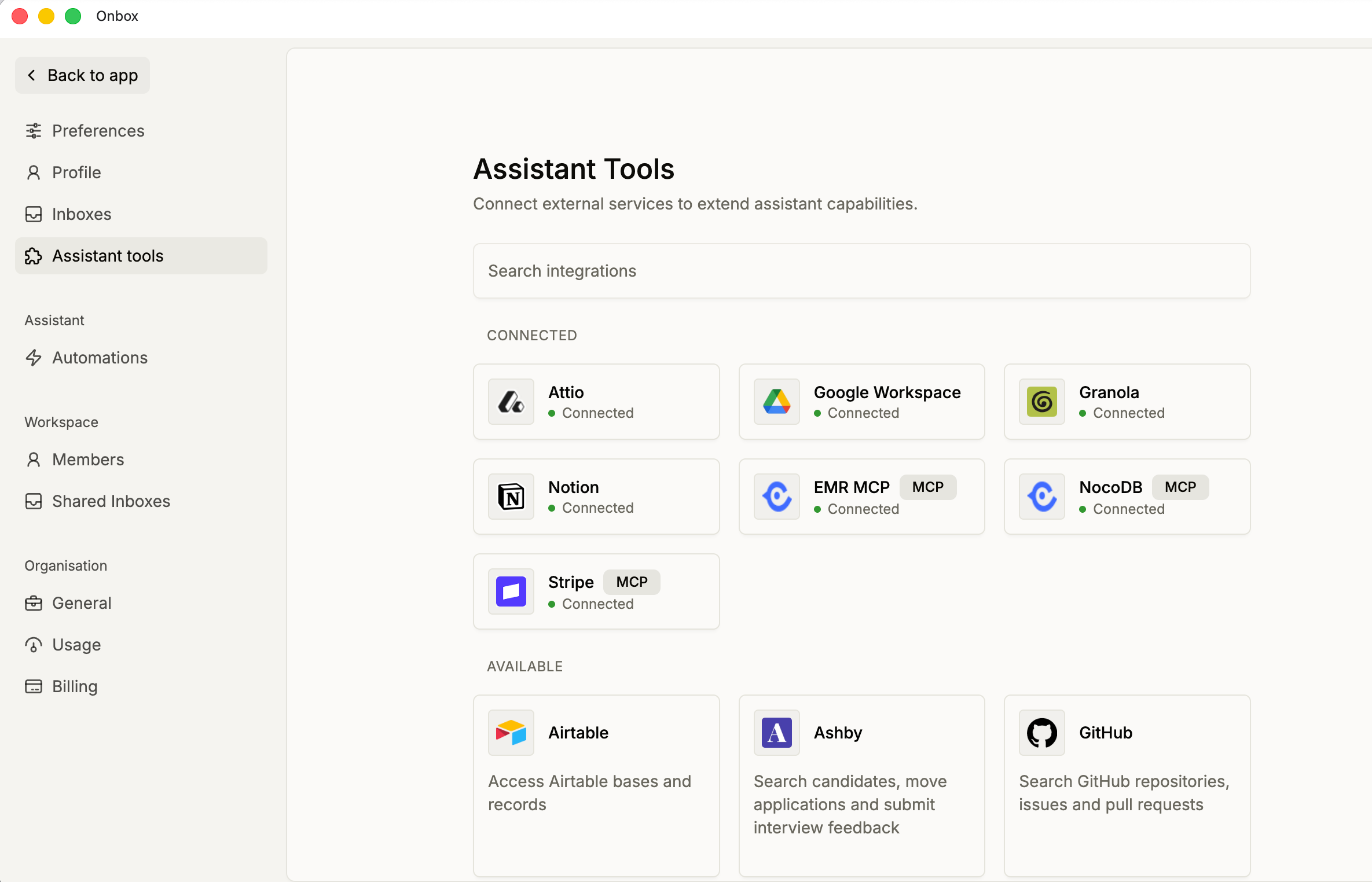Click the Connected status under Google Workspace
This screenshot has width=1372, height=882.
(857, 413)
